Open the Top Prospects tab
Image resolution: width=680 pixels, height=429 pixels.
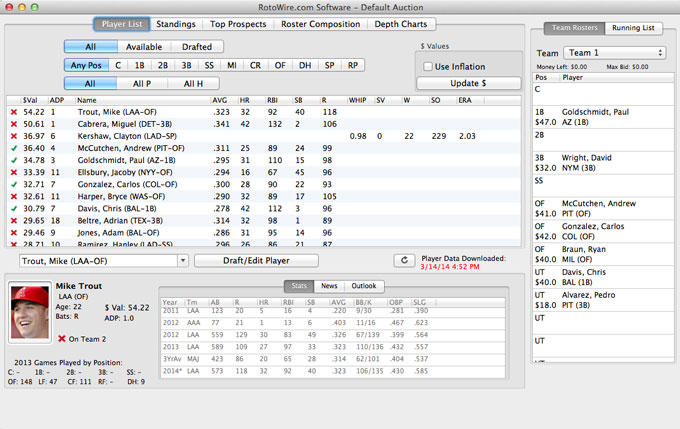pos(238,24)
